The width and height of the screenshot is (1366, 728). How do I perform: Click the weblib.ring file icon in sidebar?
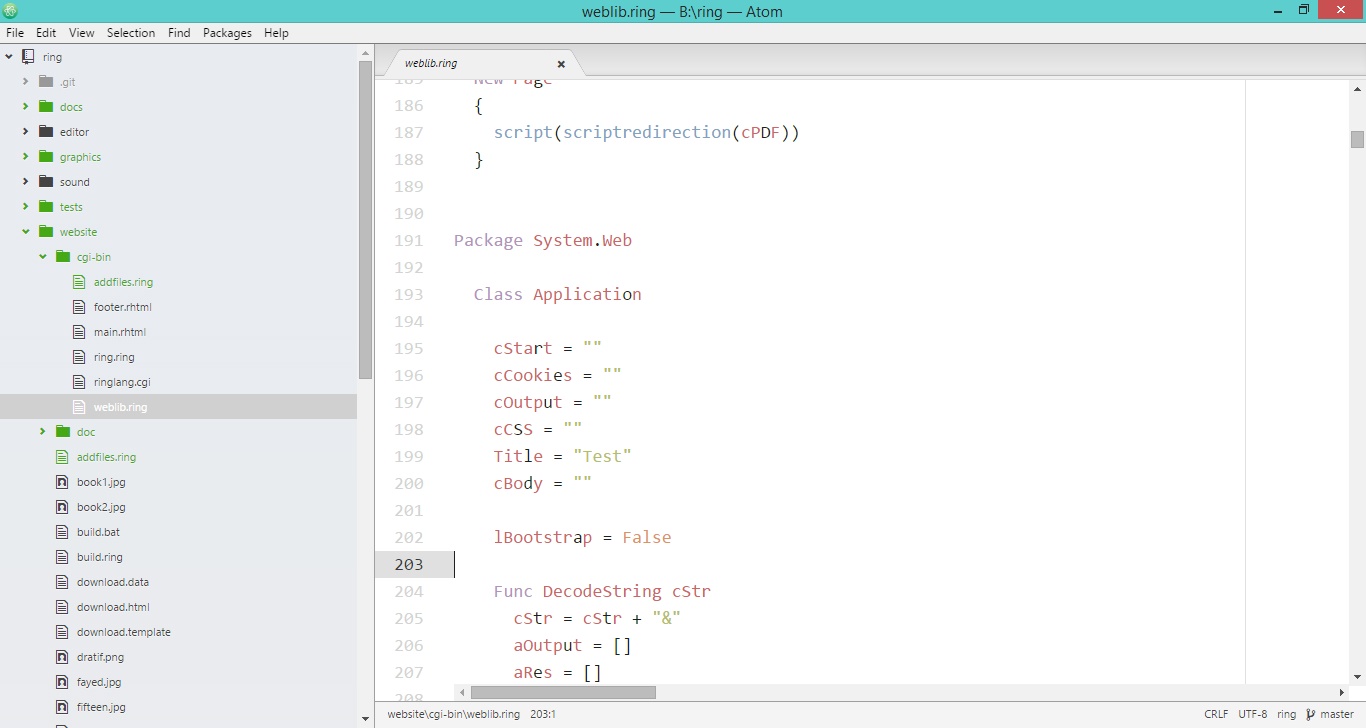[78, 407]
